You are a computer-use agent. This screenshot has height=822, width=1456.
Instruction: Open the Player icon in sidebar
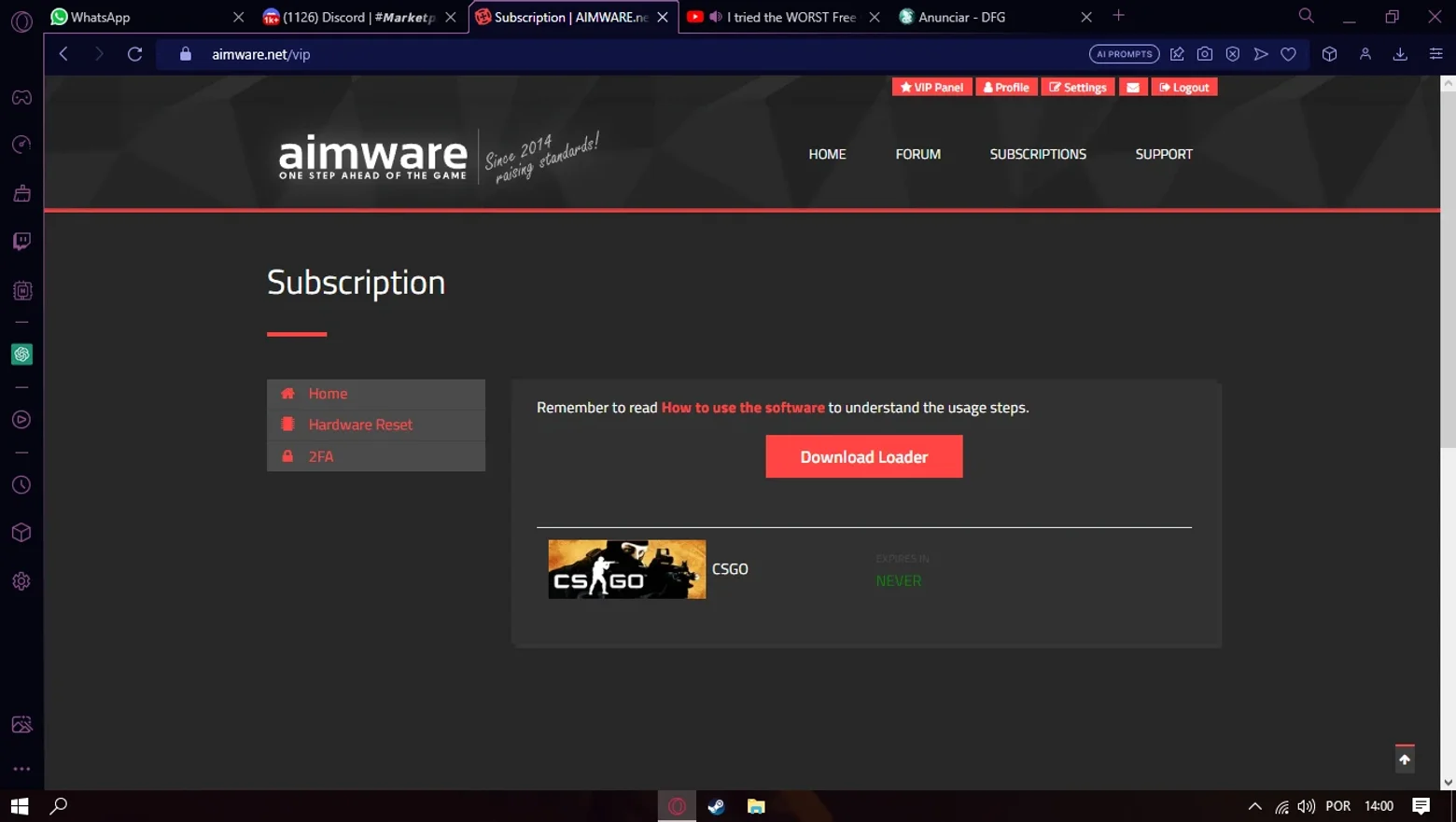(x=21, y=420)
